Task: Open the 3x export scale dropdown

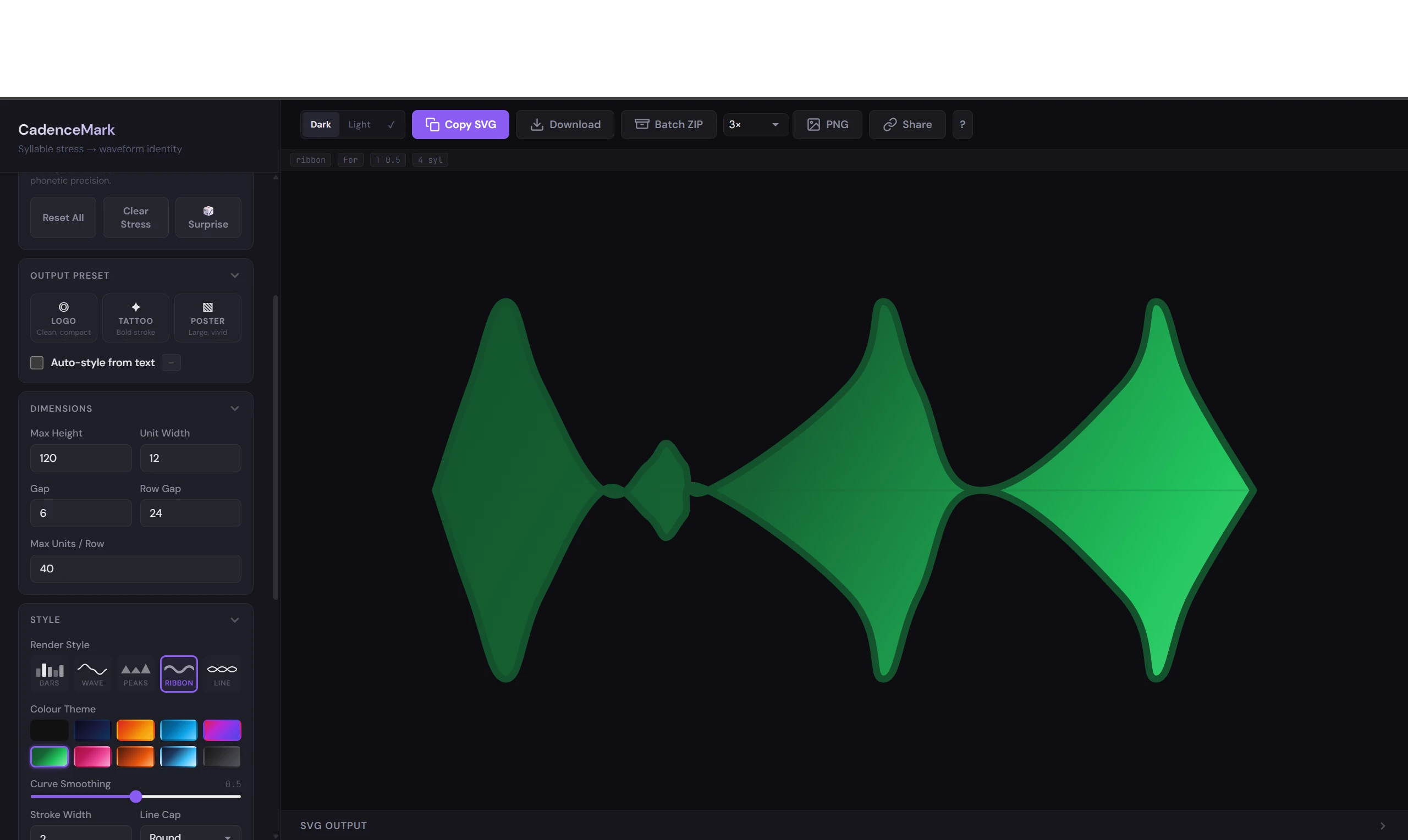Action: 755,124
